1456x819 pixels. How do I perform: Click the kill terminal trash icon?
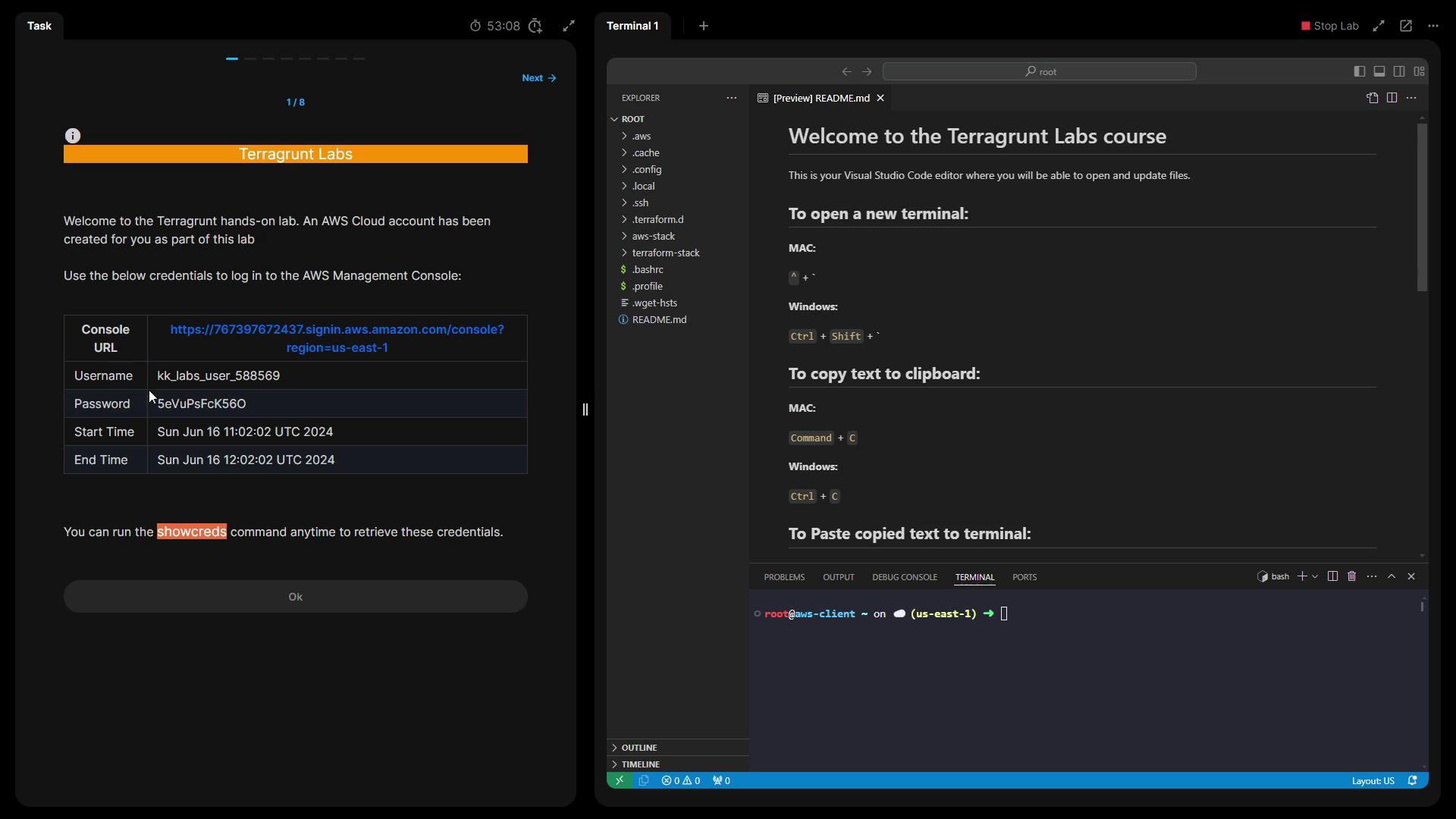(1351, 576)
